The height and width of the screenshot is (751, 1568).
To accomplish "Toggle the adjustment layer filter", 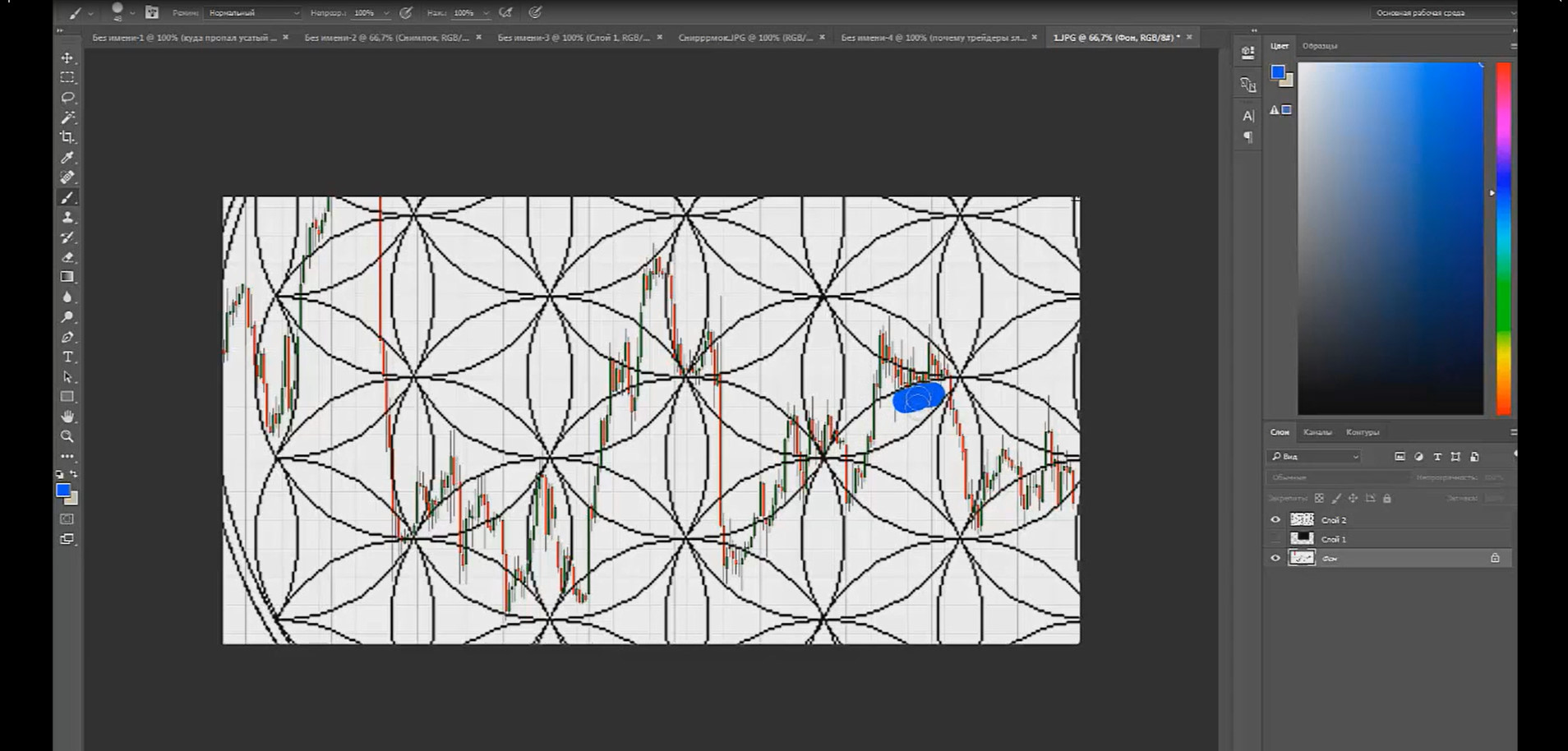I will pyautogui.click(x=1419, y=457).
